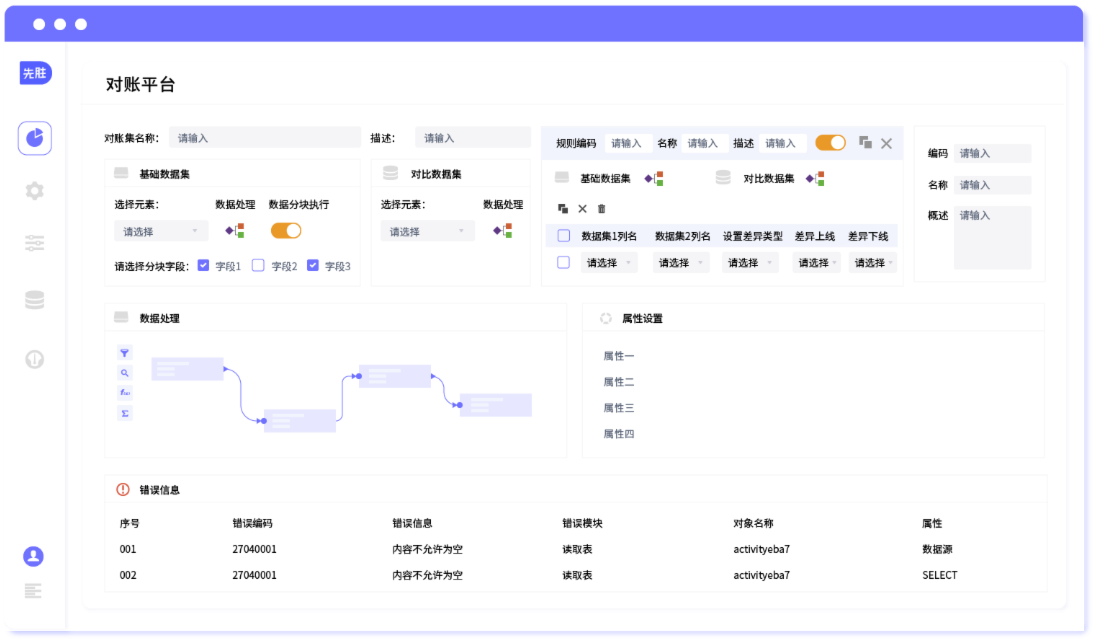Open 选择元素 dropdown in 基础数据集
This screenshot has height=643, width=1096.
pos(161,231)
